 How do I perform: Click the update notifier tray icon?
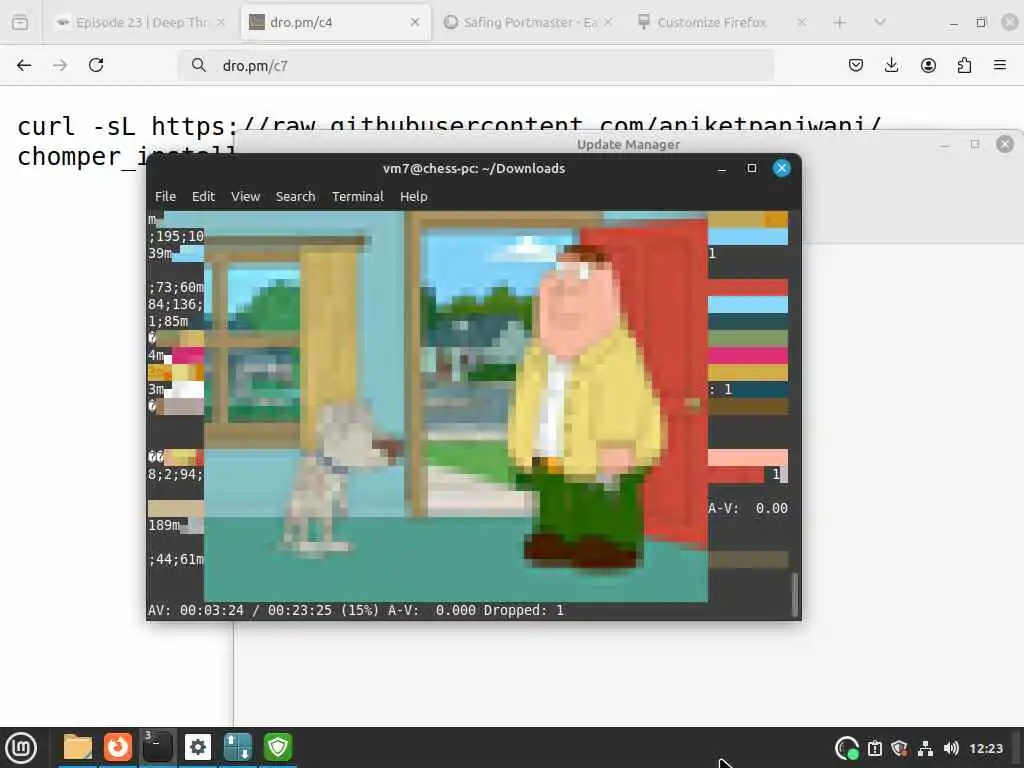(x=874, y=748)
